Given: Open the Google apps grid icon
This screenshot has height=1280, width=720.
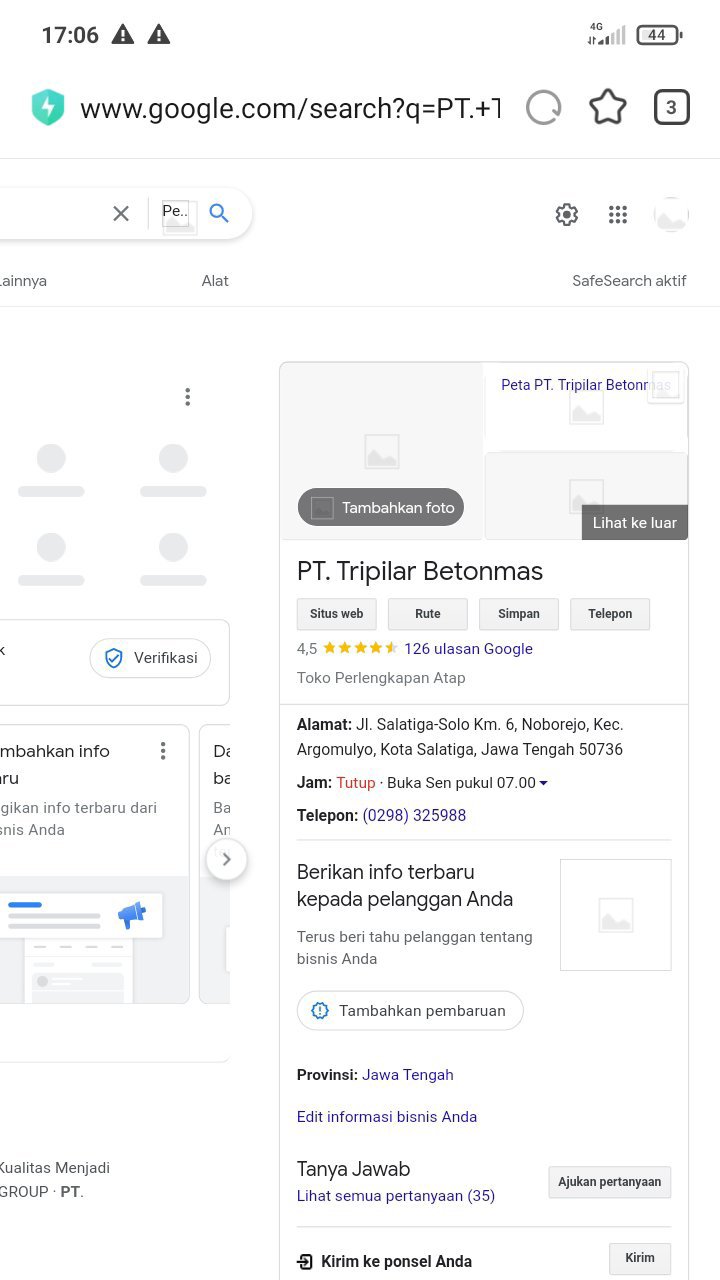Looking at the screenshot, I should pos(618,214).
